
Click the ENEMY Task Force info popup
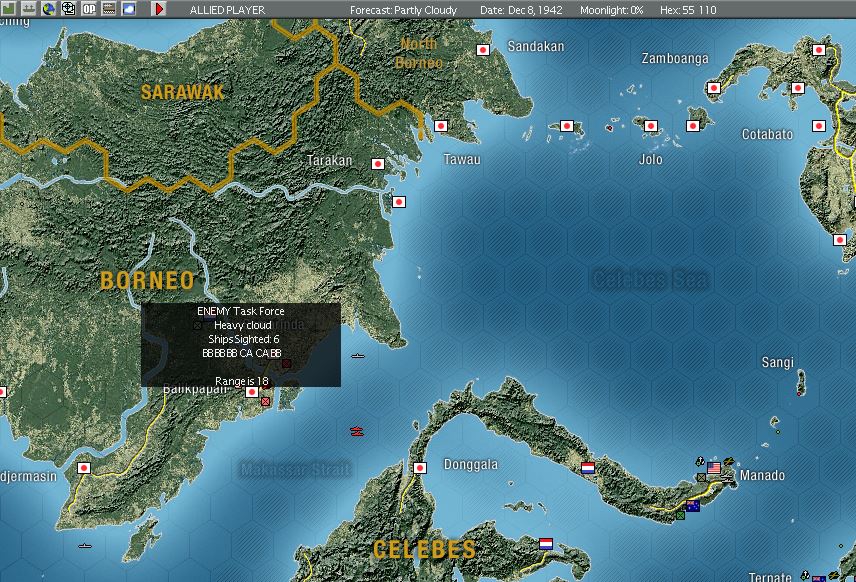point(241,345)
